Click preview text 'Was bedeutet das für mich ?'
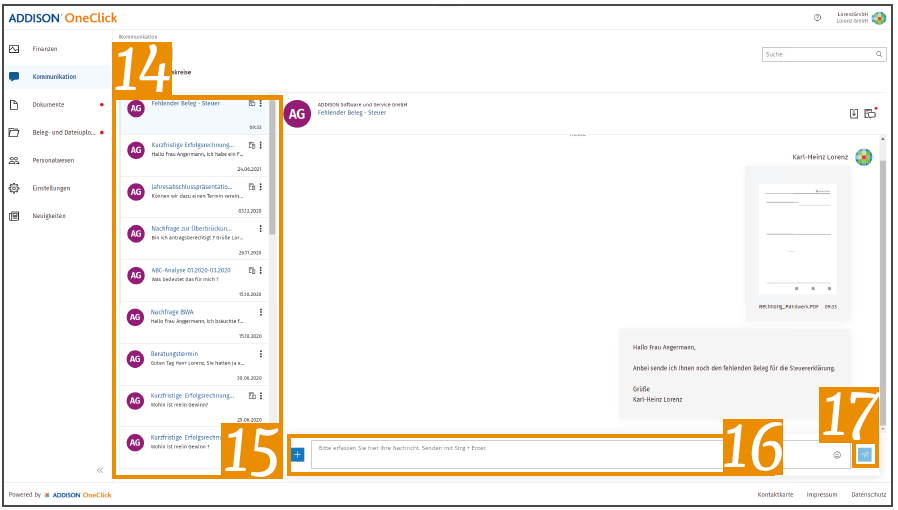The image size is (898, 510). pyautogui.click(x=184, y=280)
